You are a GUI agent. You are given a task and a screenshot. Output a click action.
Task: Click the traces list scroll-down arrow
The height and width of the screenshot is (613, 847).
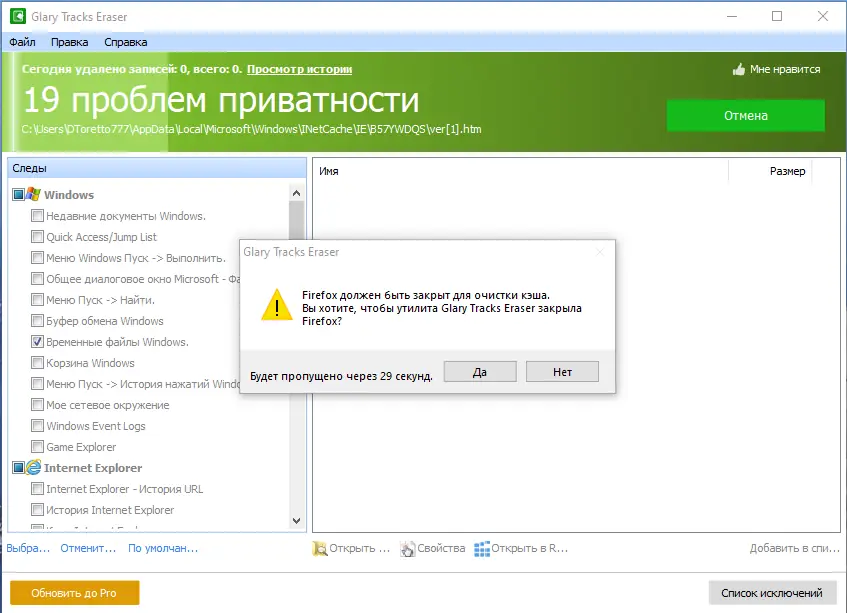point(296,521)
